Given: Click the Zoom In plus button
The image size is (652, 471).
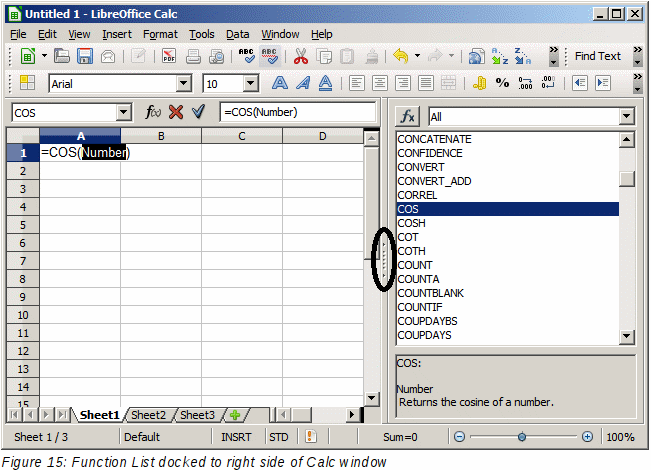Looking at the screenshot, I should point(587,436).
